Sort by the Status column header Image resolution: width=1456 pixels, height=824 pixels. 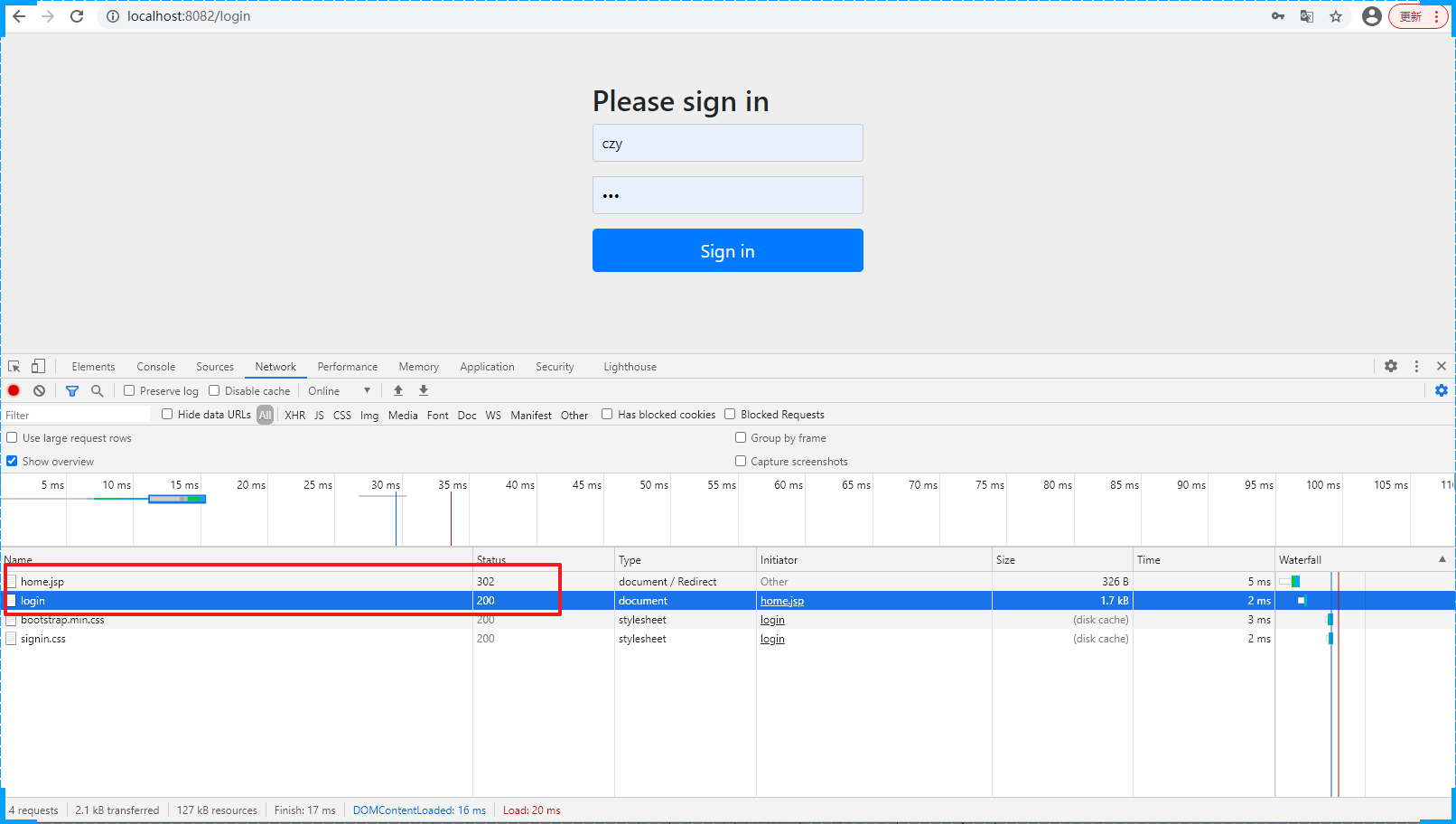[544, 559]
